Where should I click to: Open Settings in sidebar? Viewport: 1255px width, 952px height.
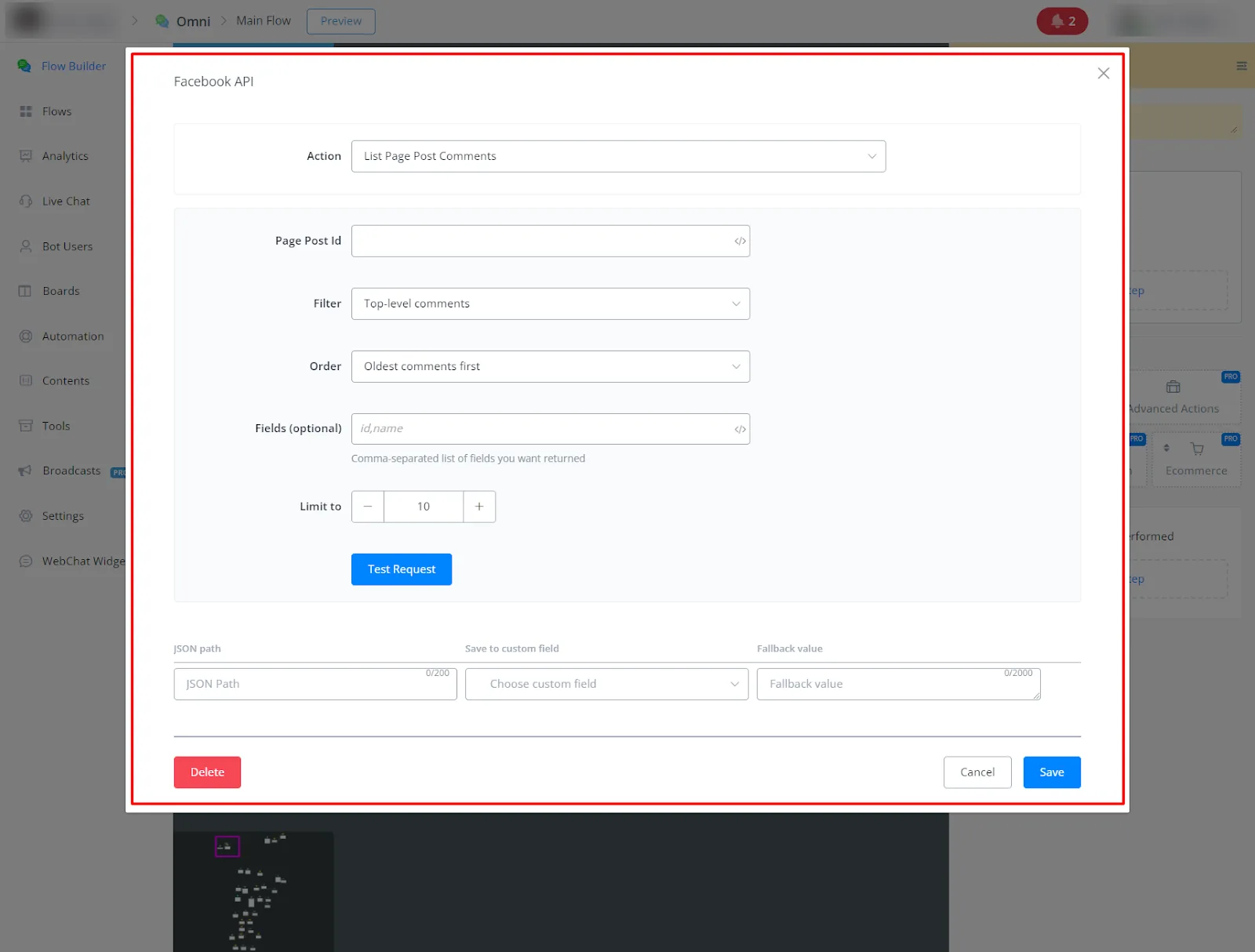63,516
